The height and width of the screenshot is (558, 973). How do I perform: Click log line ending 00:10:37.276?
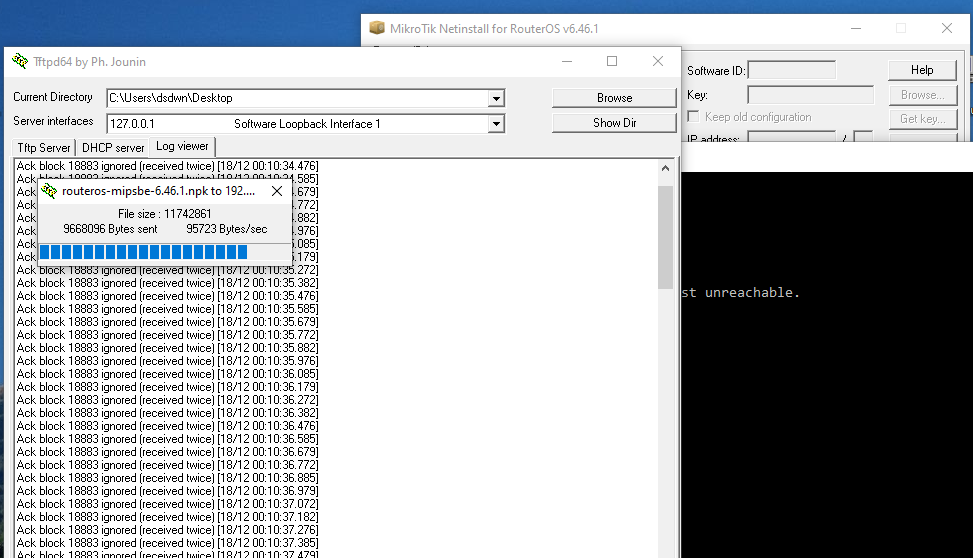[x=168, y=529]
